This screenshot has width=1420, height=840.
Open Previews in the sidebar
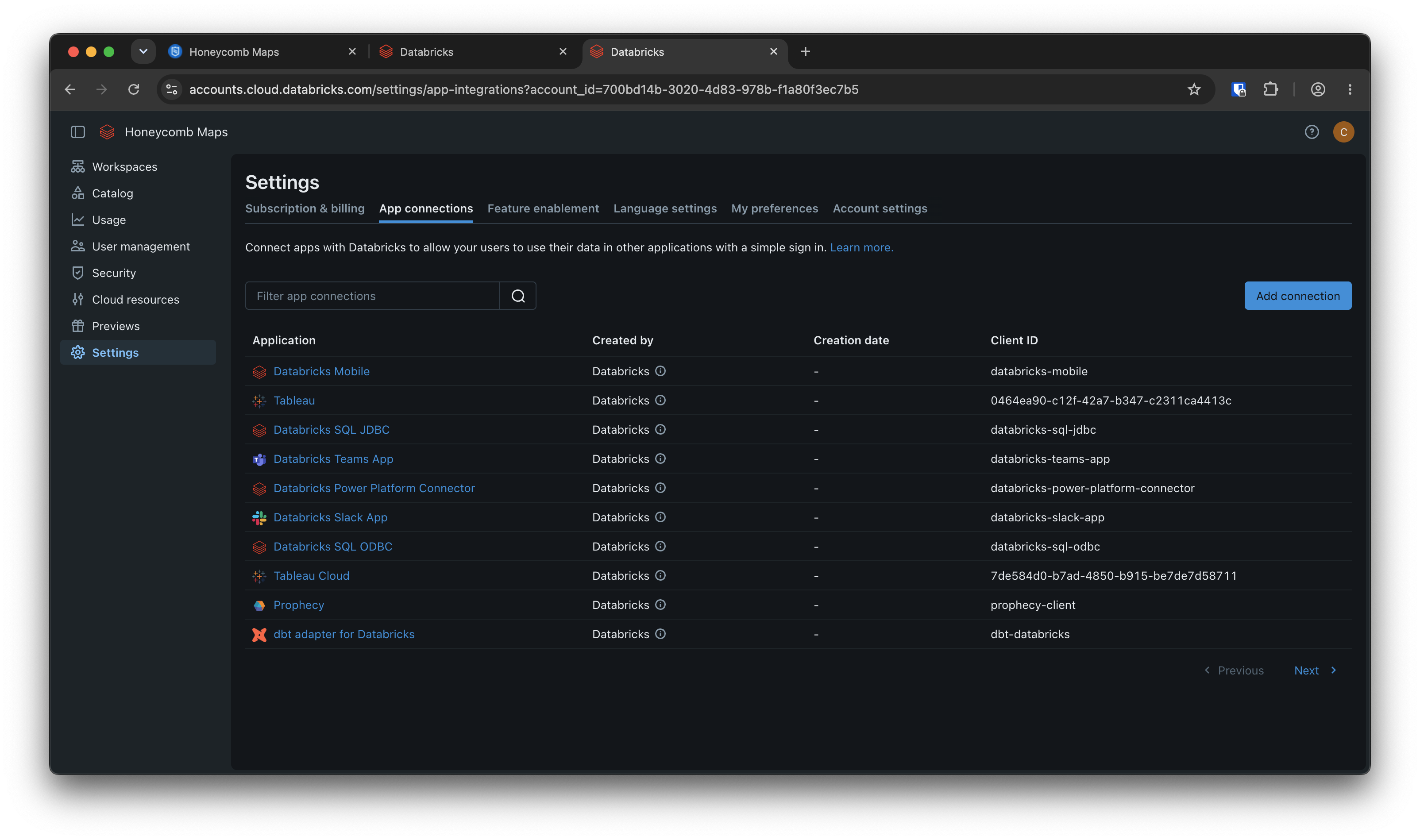pos(138,326)
